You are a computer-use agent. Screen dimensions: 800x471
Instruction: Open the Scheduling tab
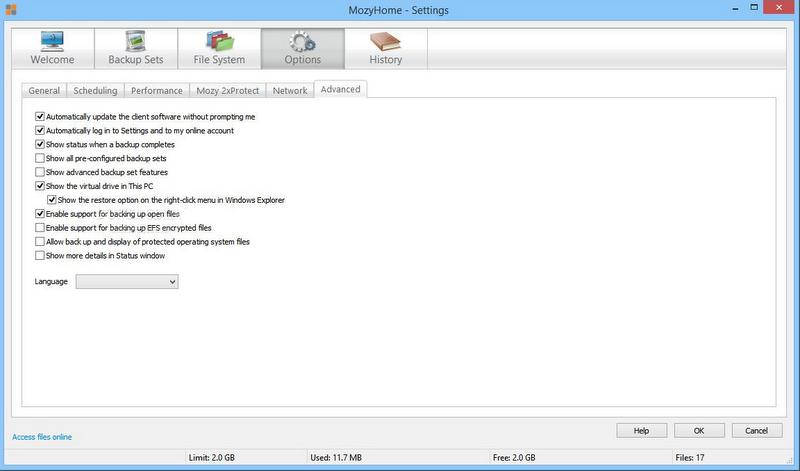click(95, 90)
